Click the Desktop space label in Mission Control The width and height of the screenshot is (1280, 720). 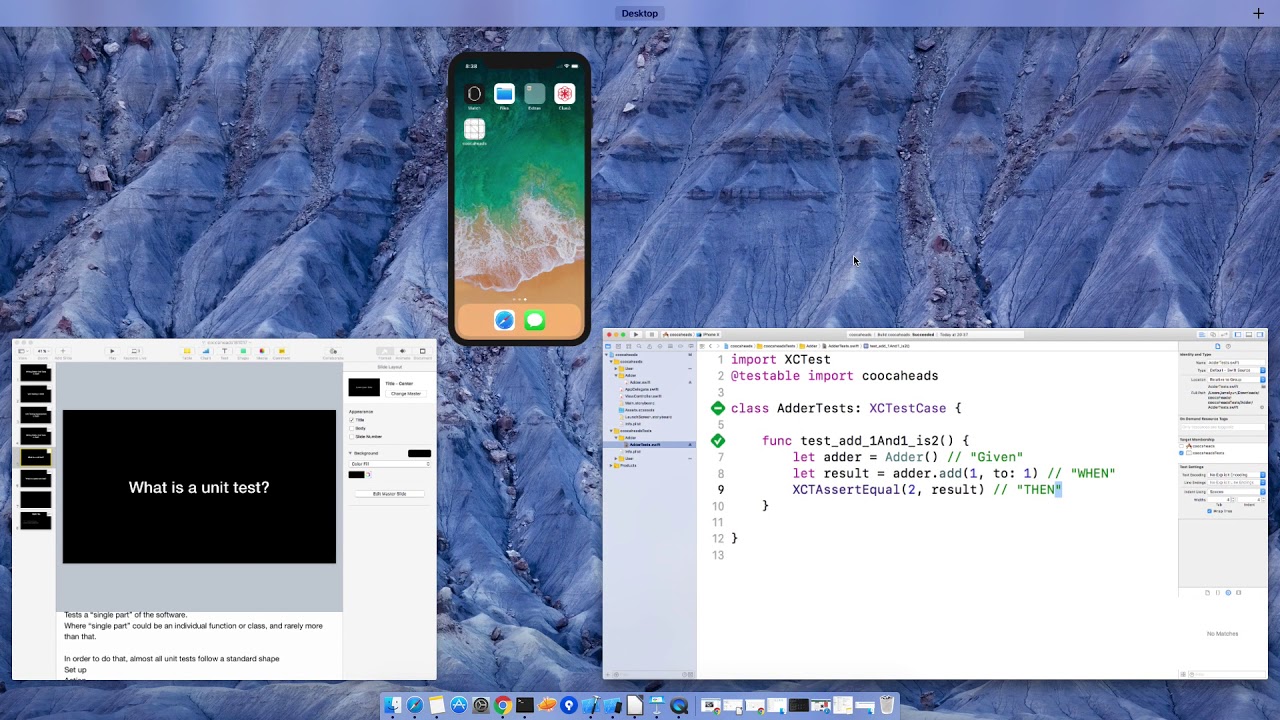pyautogui.click(x=639, y=13)
